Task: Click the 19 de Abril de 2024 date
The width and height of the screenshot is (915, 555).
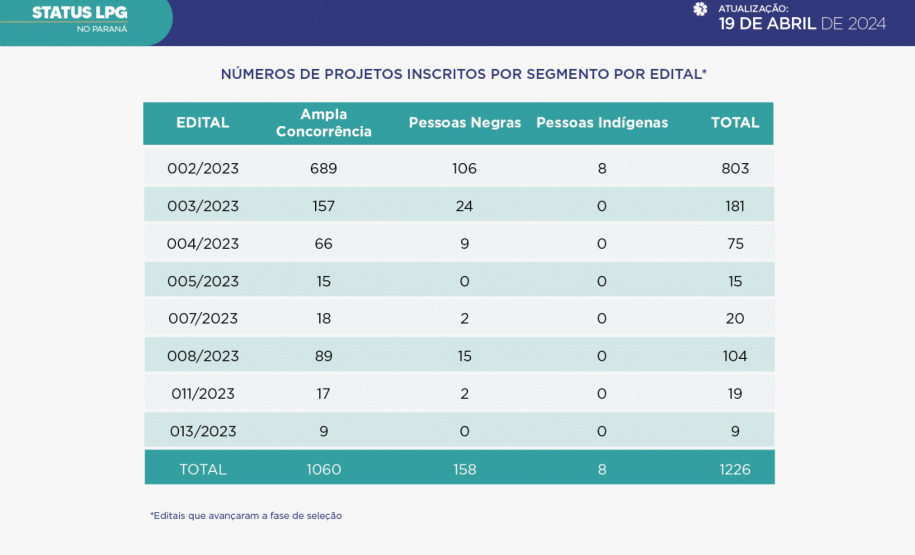Action: pos(802,24)
